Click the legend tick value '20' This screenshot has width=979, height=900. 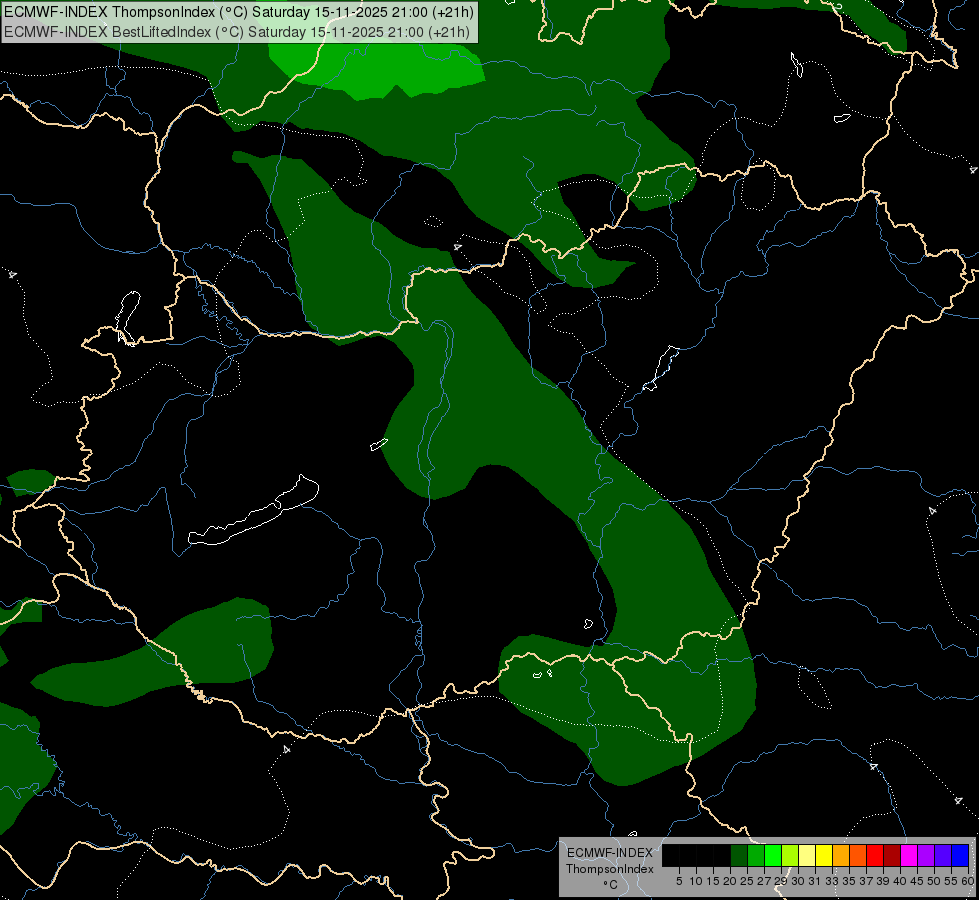pyautogui.click(x=730, y=881)
